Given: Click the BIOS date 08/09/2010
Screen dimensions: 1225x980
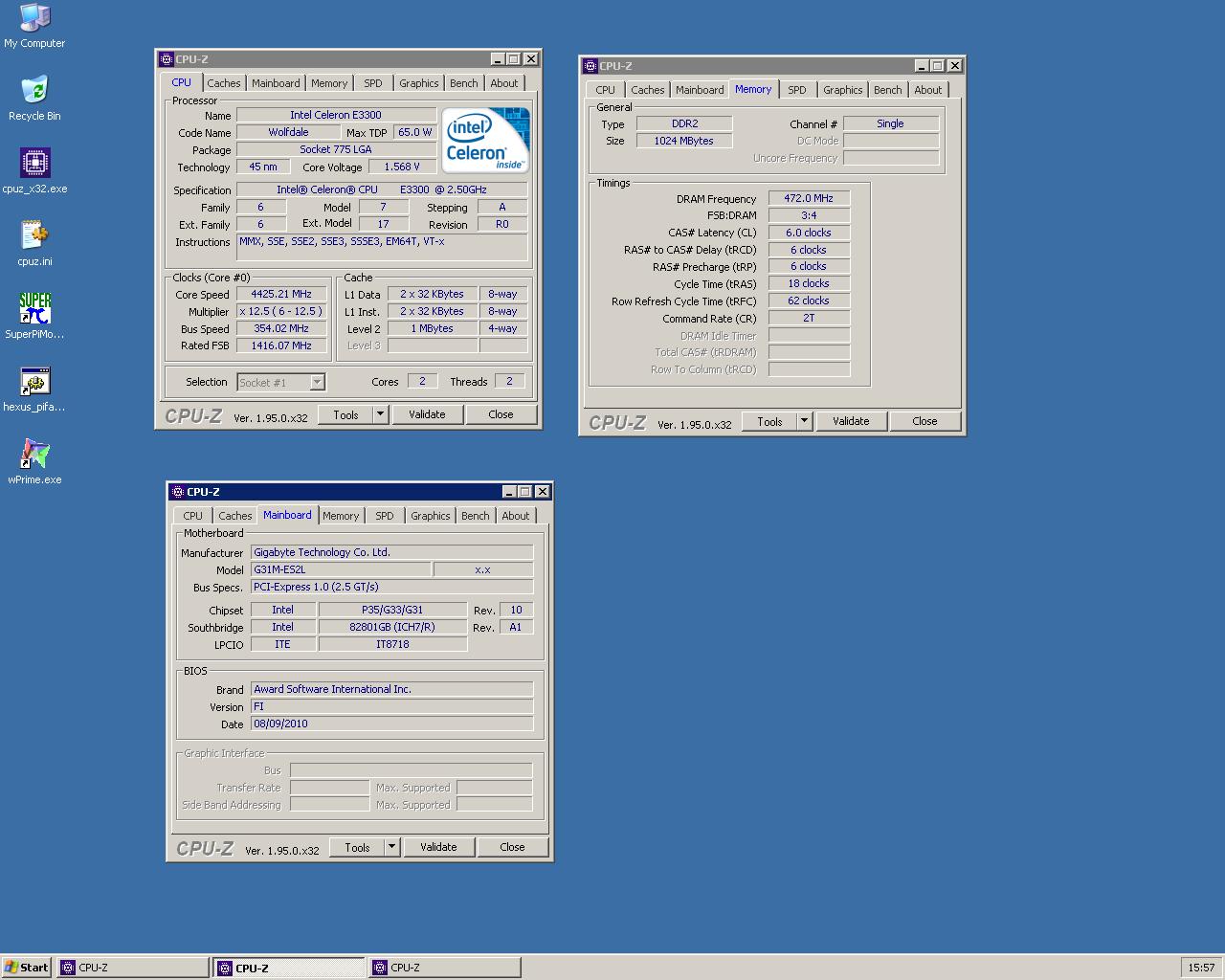Looking at the screenshot, I should (391, 724).
